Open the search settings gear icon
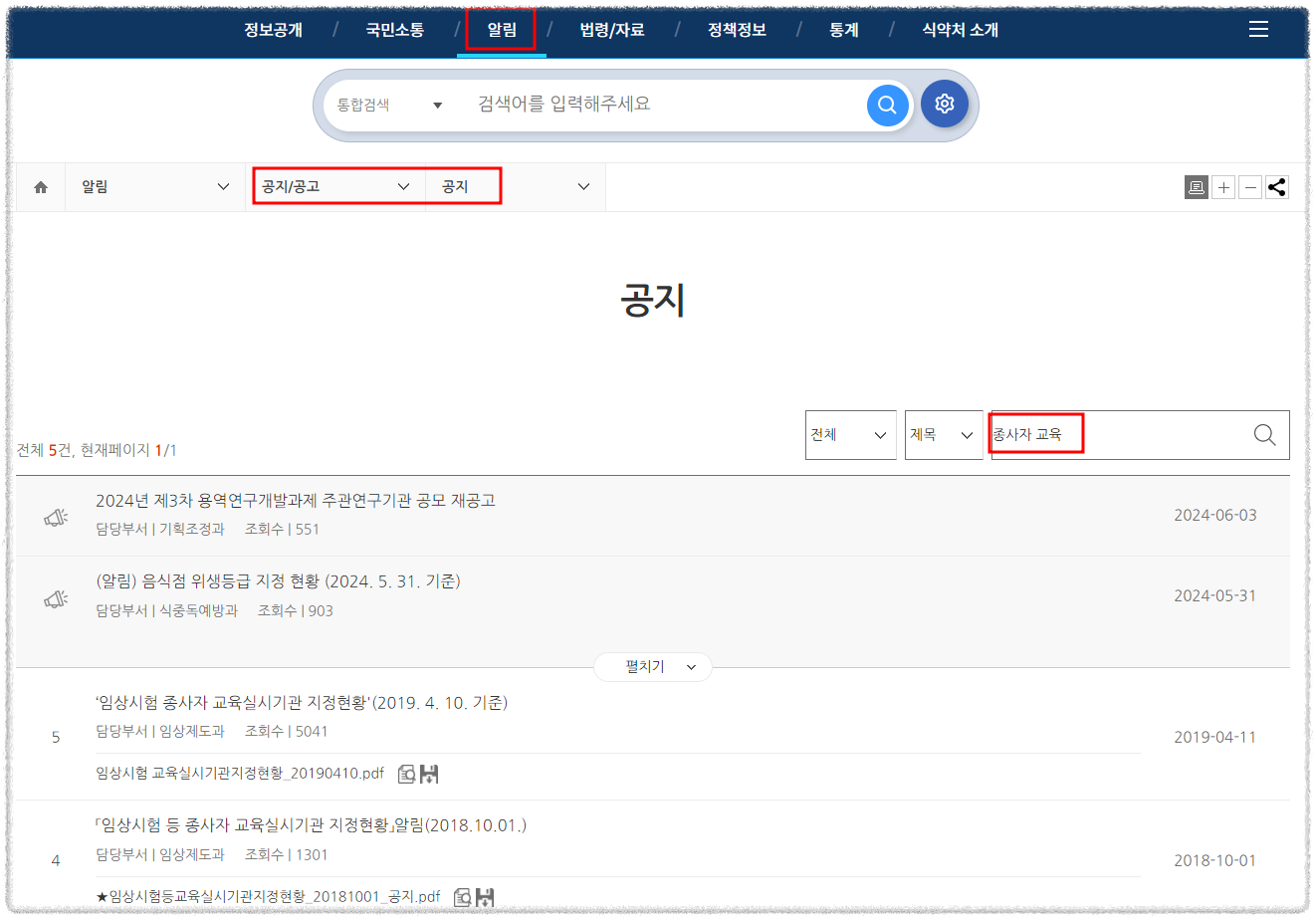1316x919 pixels. click(944, 103)
